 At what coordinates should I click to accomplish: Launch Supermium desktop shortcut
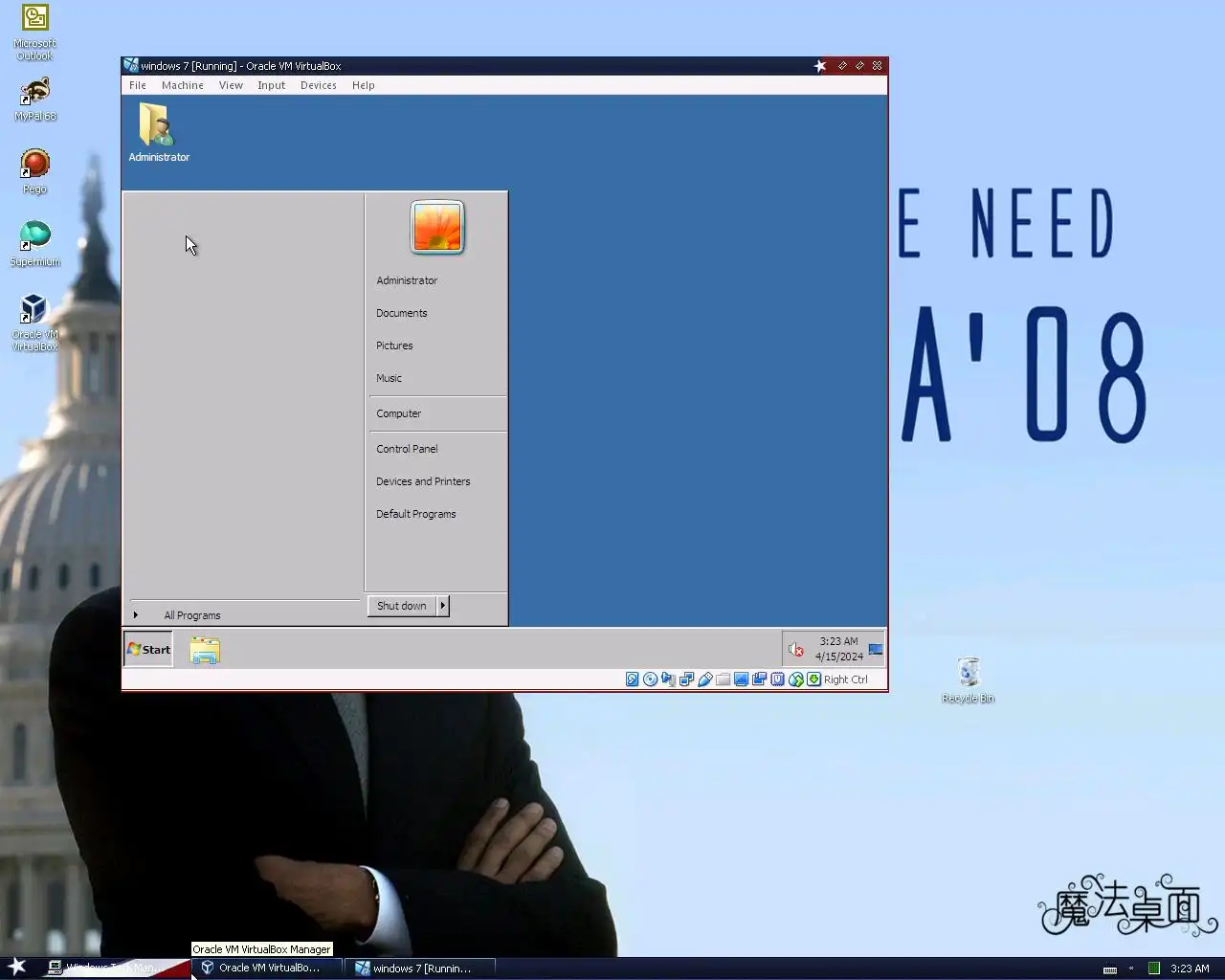(34, 243)
